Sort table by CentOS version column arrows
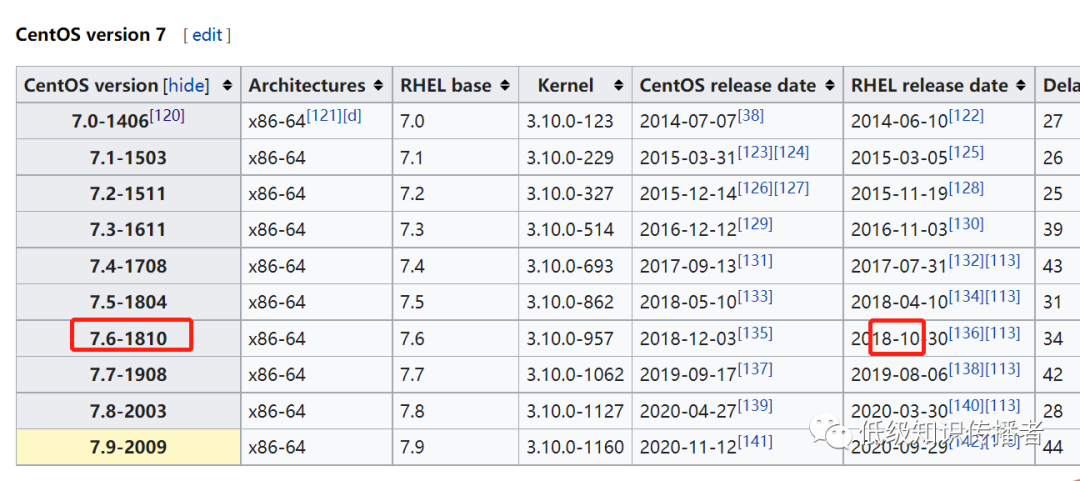 [227, 85]
